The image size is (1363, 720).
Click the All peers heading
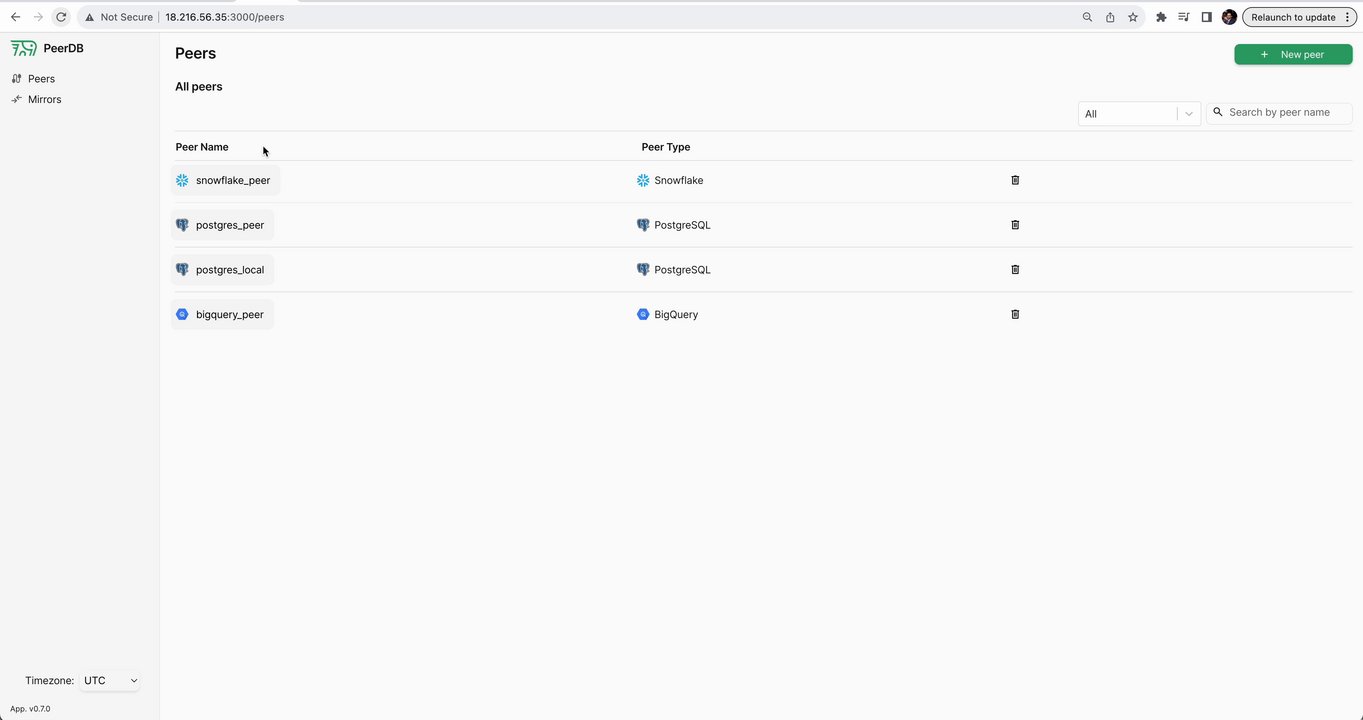tap(199, 87)
